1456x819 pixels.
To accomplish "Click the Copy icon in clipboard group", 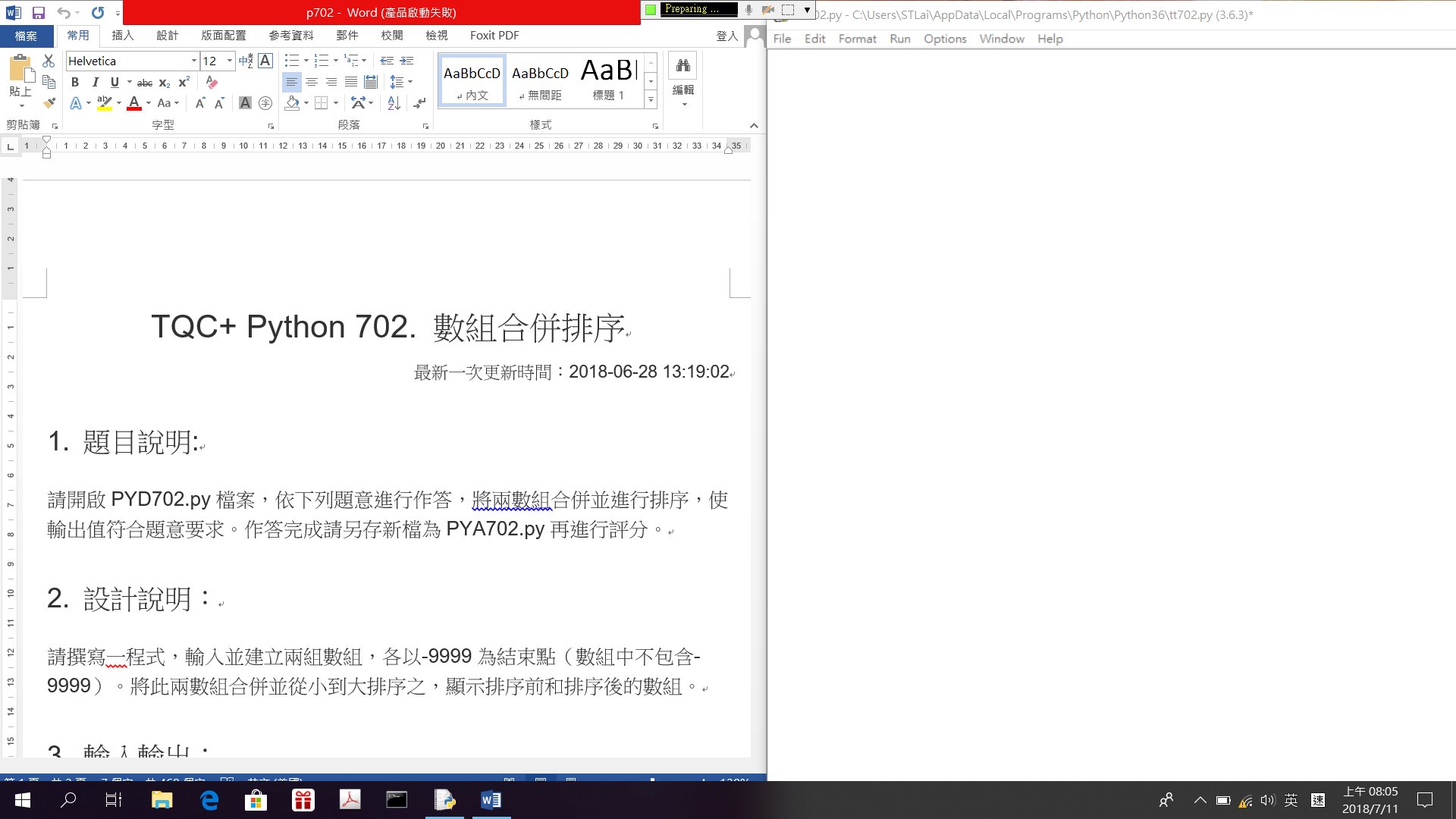I will tap(49, 82).
